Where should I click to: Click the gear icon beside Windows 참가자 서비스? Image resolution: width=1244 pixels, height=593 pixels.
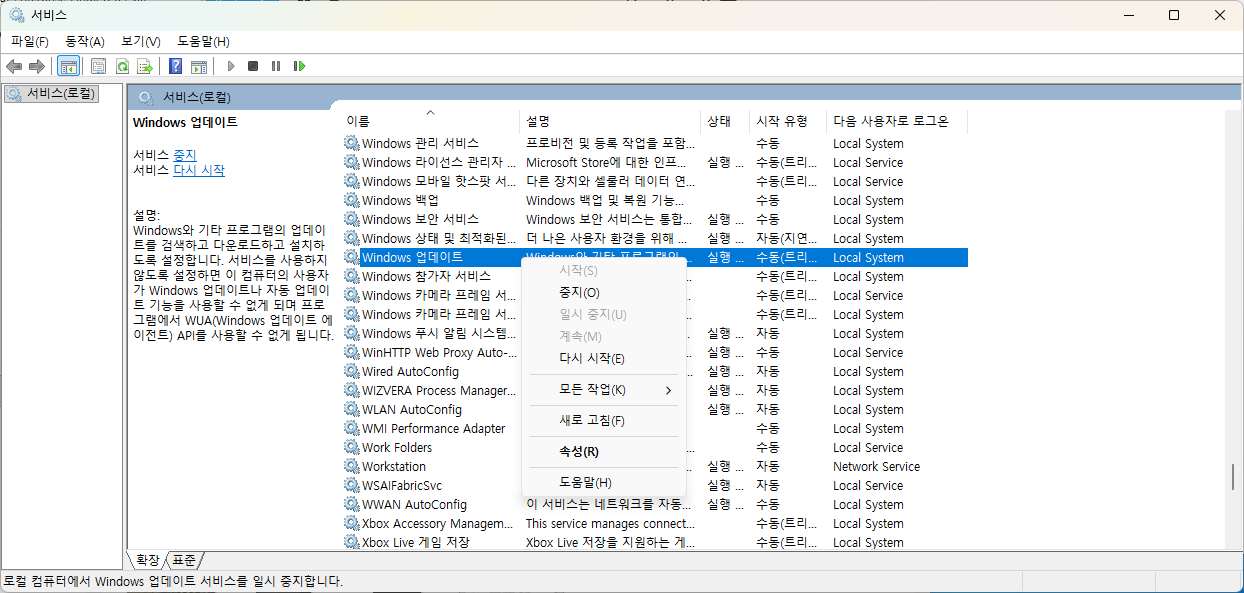[351, 276]
